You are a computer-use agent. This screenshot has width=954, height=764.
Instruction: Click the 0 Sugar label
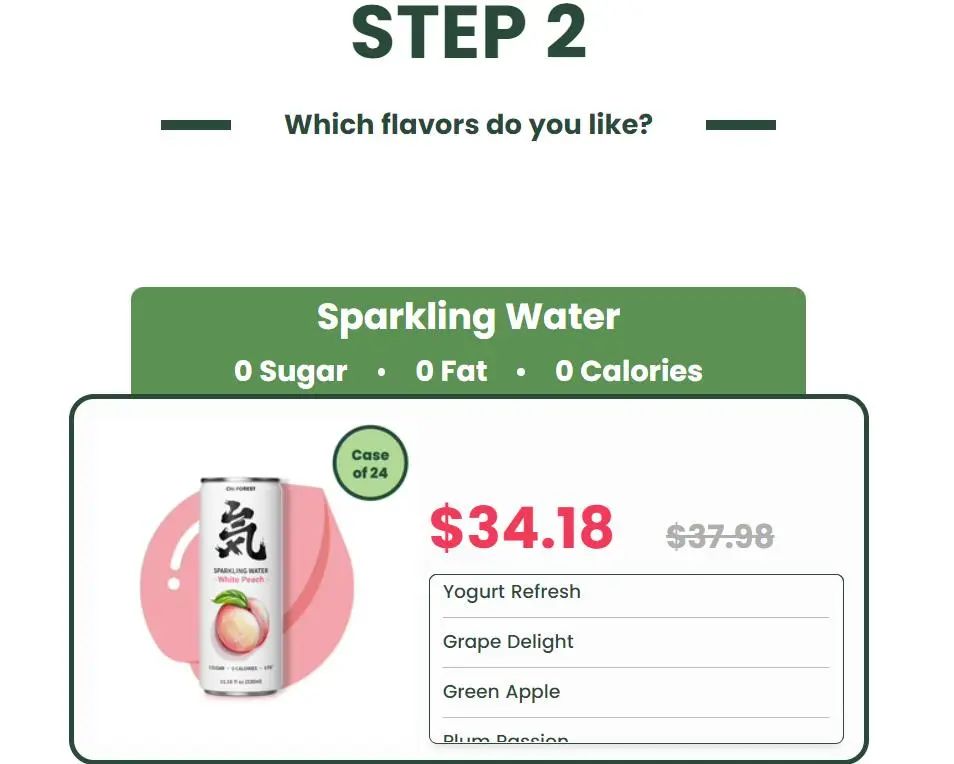290,371
